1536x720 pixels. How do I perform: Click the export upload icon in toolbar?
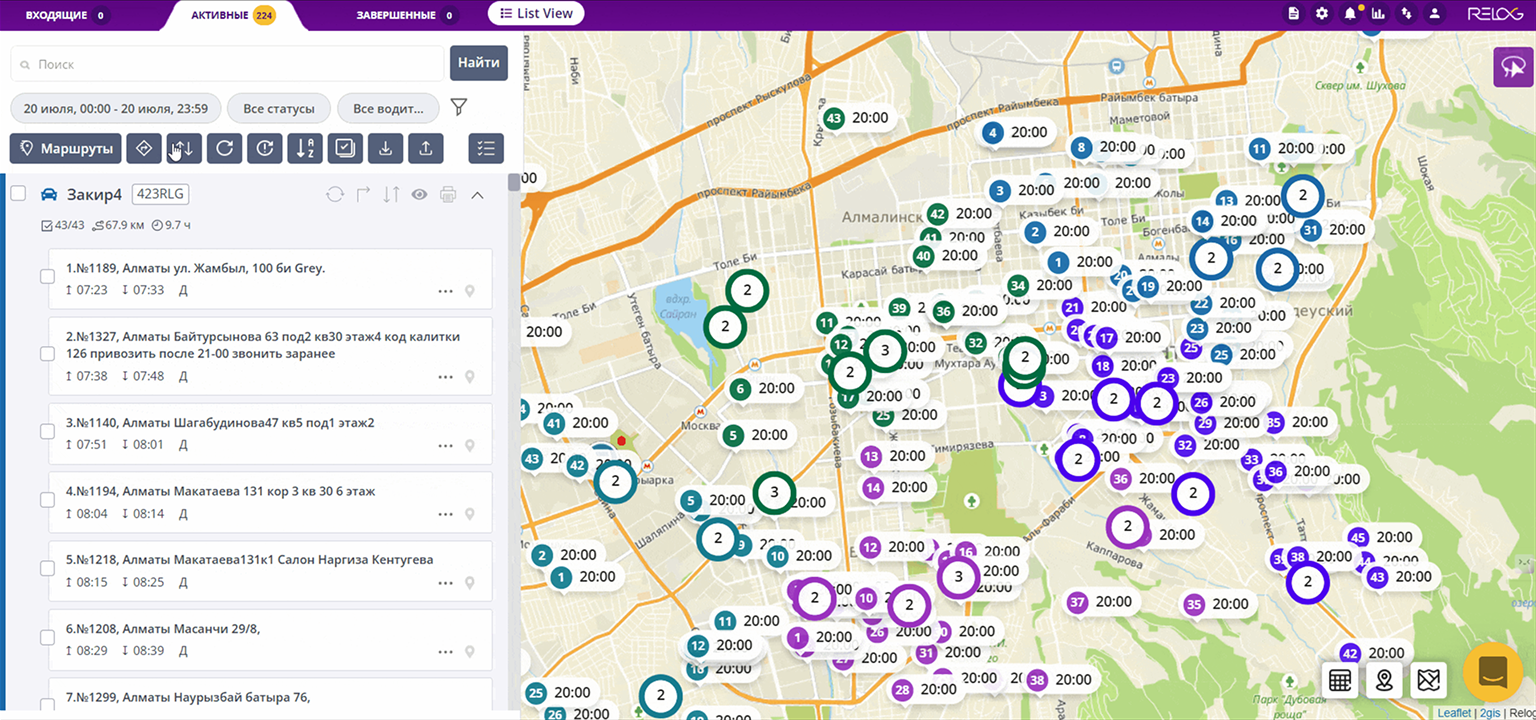(x=425, y=148)
